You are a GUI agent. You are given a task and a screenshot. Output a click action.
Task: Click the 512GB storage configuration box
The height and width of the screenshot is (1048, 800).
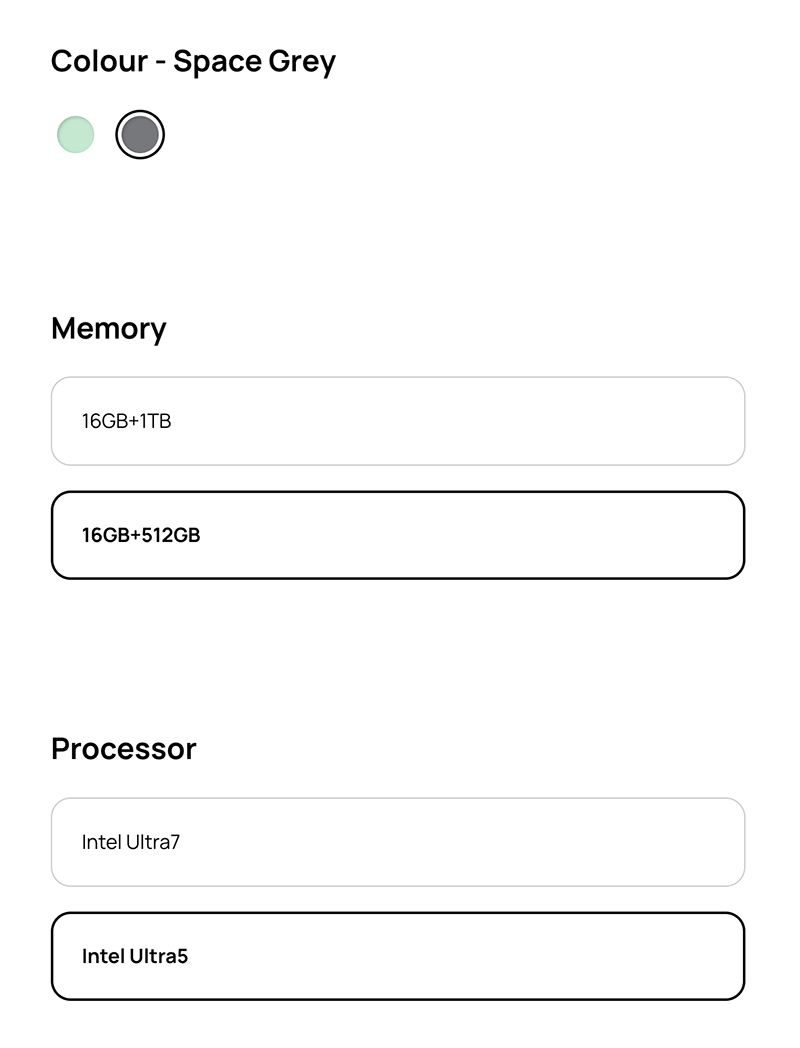tap(398, 535)
